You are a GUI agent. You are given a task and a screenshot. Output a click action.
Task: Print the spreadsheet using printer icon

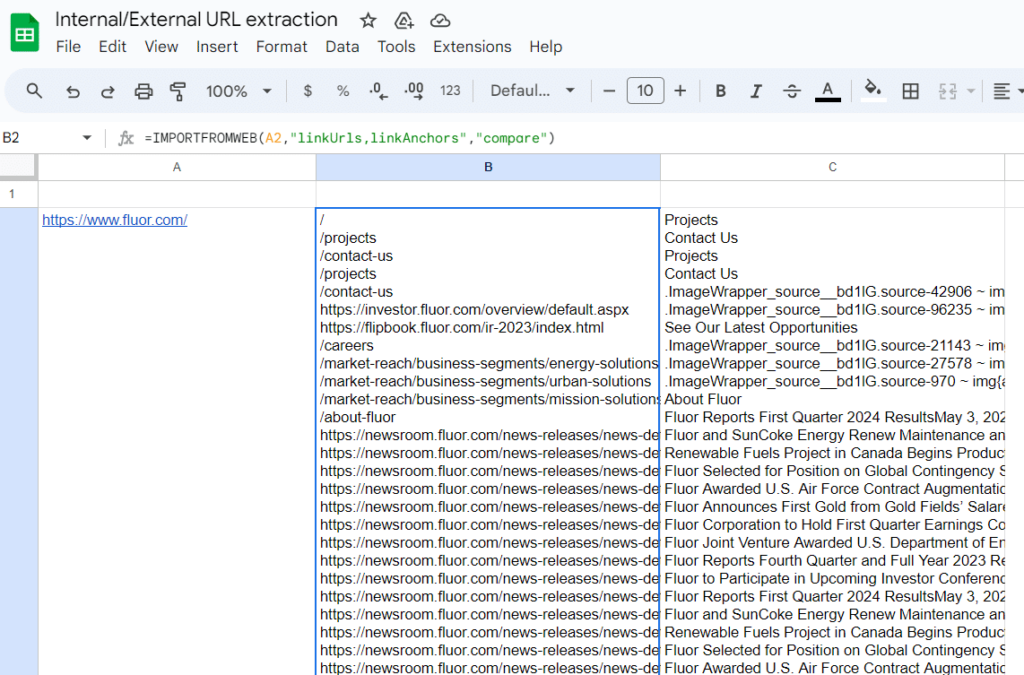pos(143,91)
